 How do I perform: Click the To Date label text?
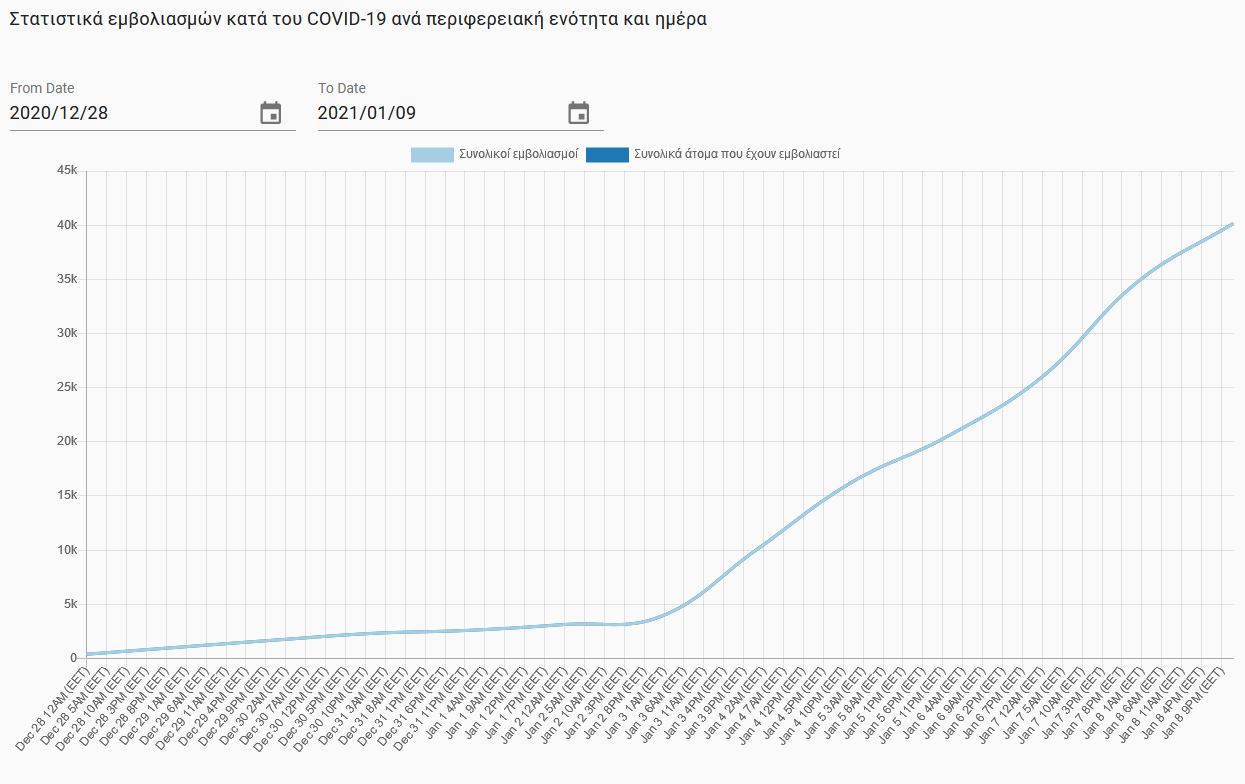point(342,88)
